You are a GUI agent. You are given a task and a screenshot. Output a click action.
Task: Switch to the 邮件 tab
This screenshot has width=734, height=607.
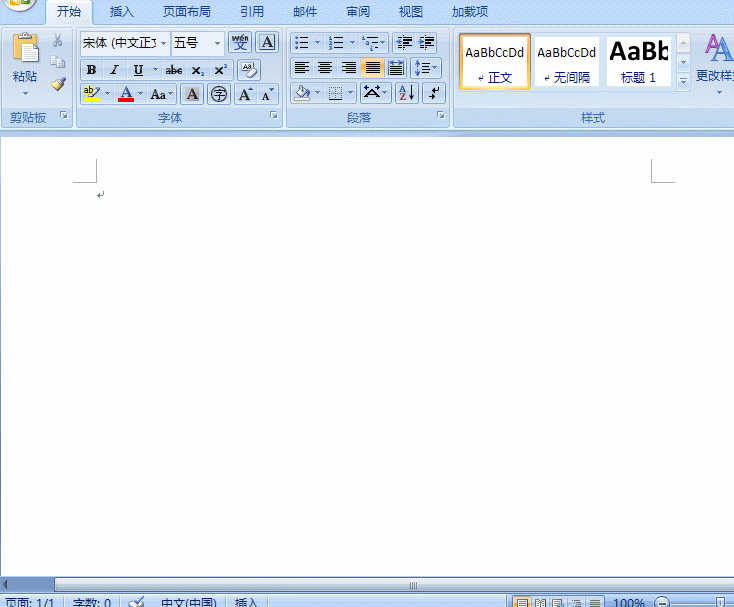[305, 12]
